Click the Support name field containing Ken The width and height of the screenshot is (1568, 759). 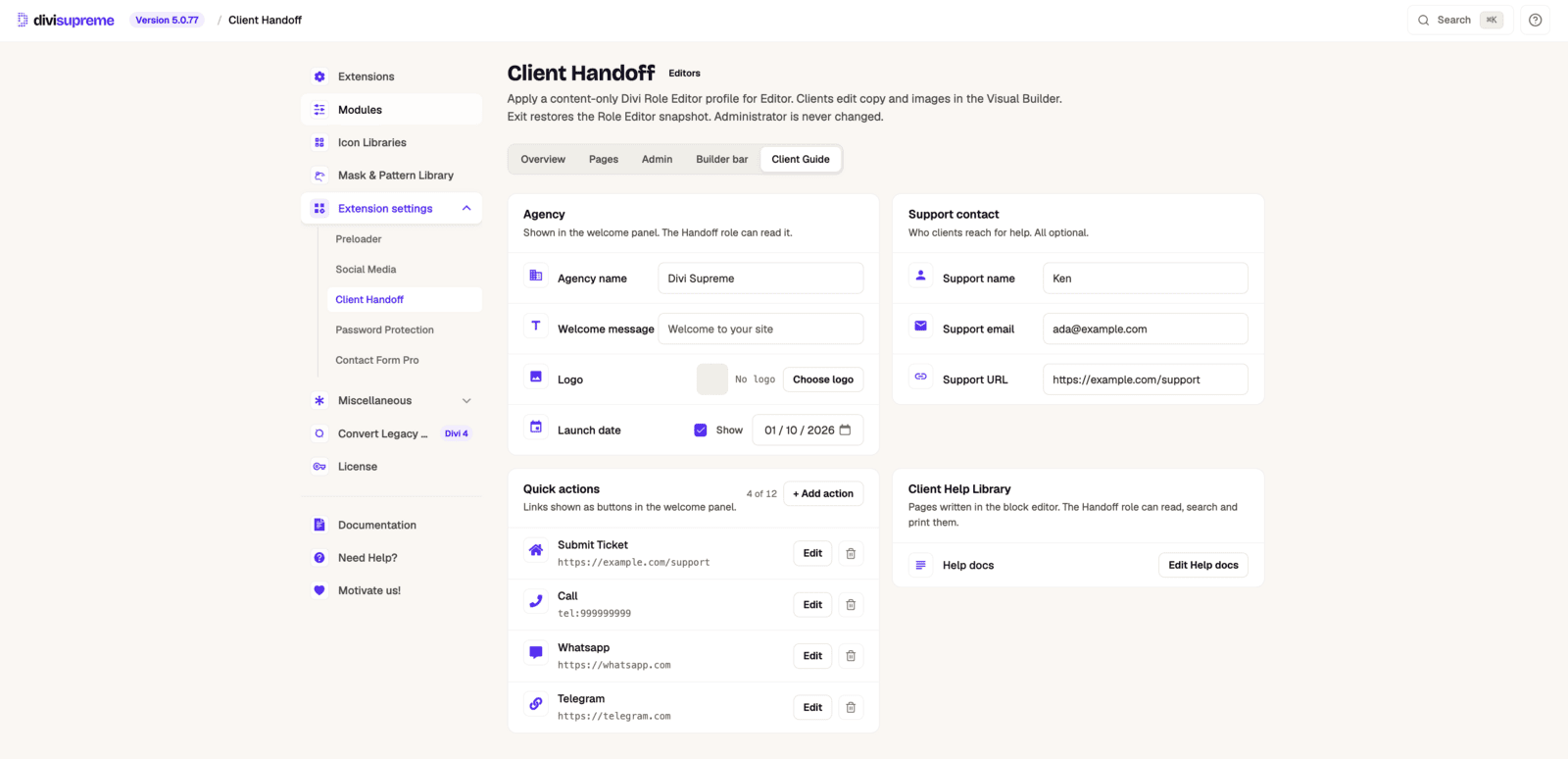tap(1146, 278)
